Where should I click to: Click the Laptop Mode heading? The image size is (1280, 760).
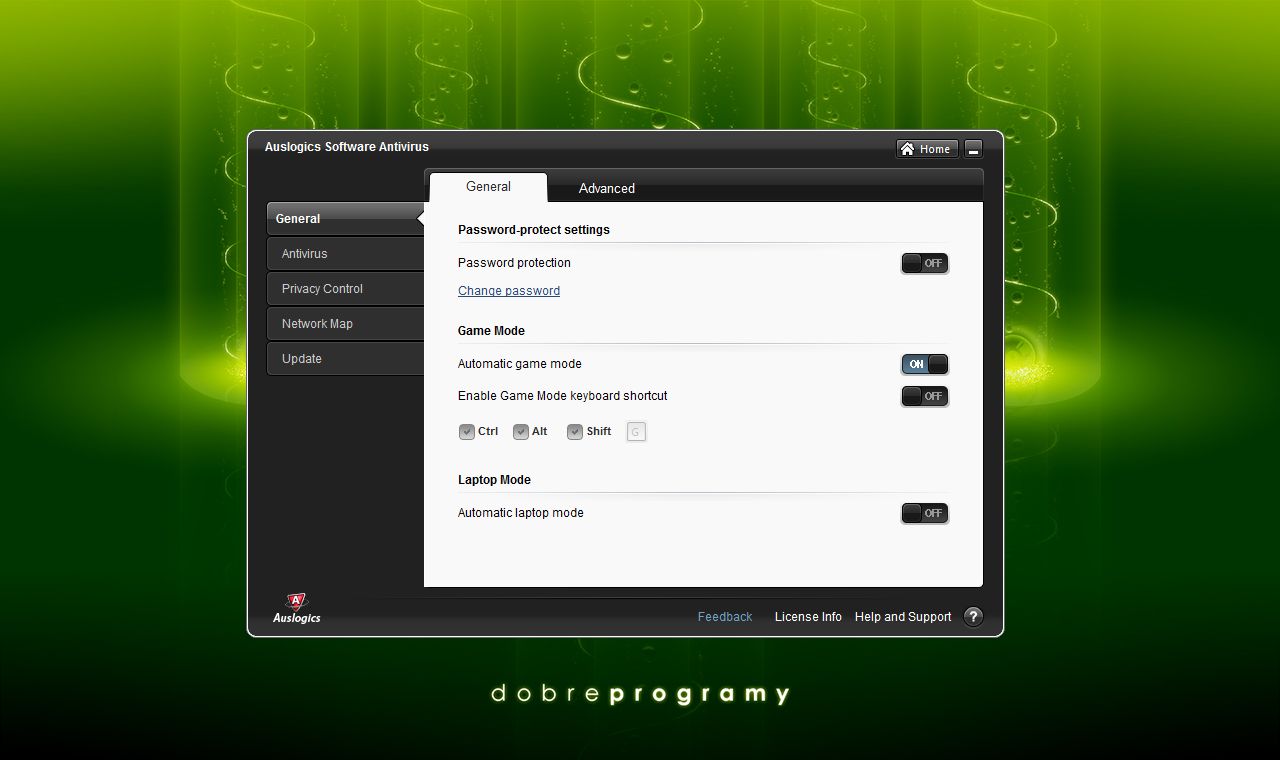click(494, 480)
